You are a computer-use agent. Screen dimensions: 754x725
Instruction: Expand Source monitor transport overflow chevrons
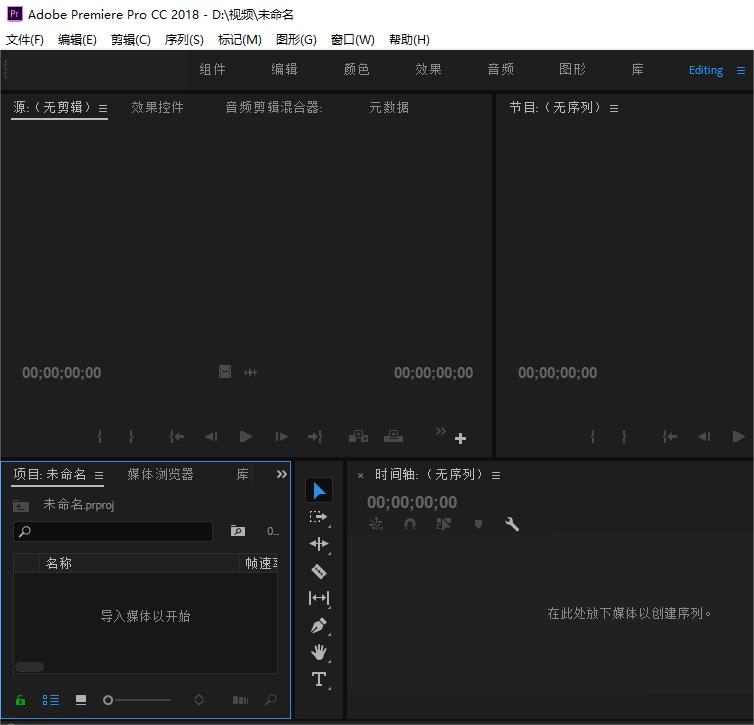[440, 431]
